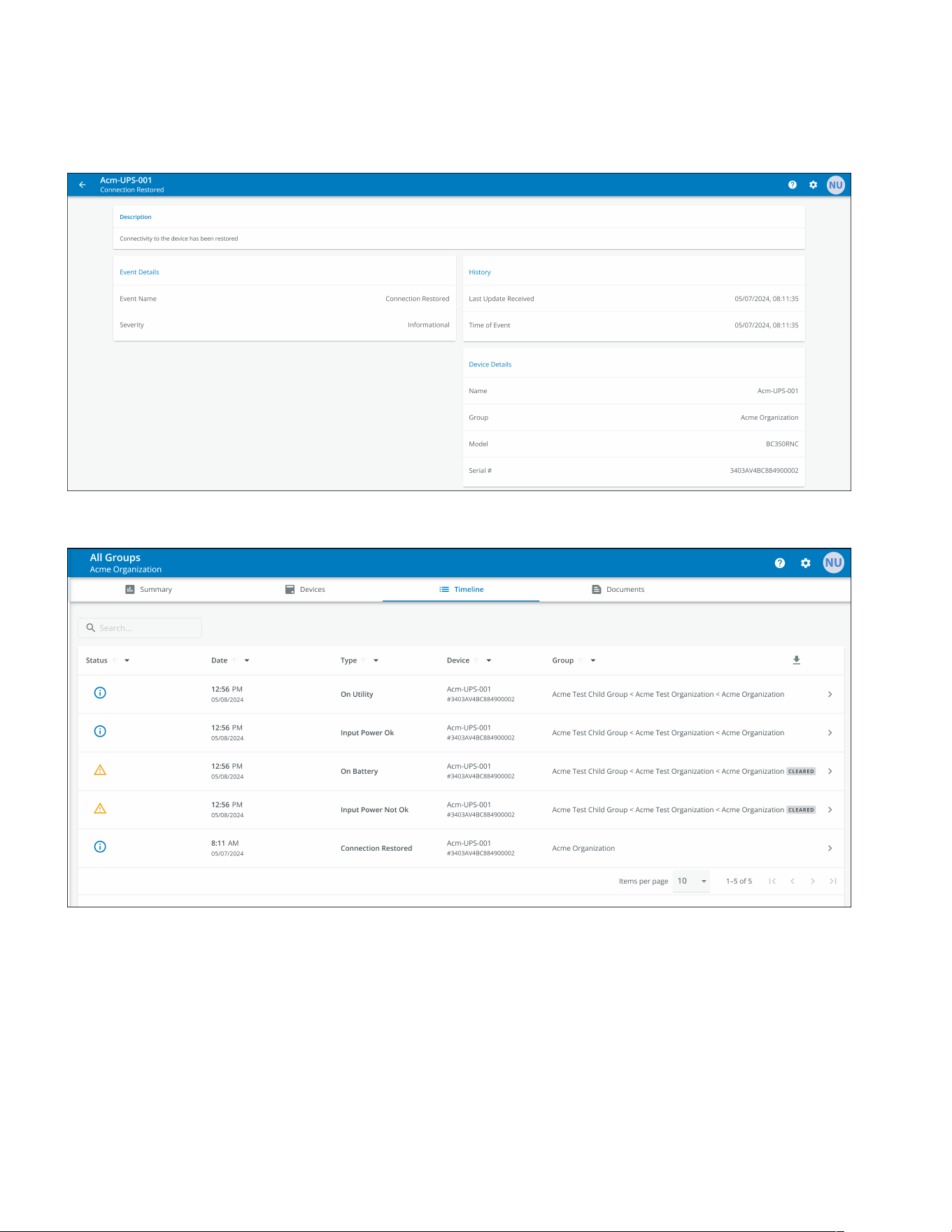Sort by Status column arrow
This screenshot has width=952, height=1232.
115,660
